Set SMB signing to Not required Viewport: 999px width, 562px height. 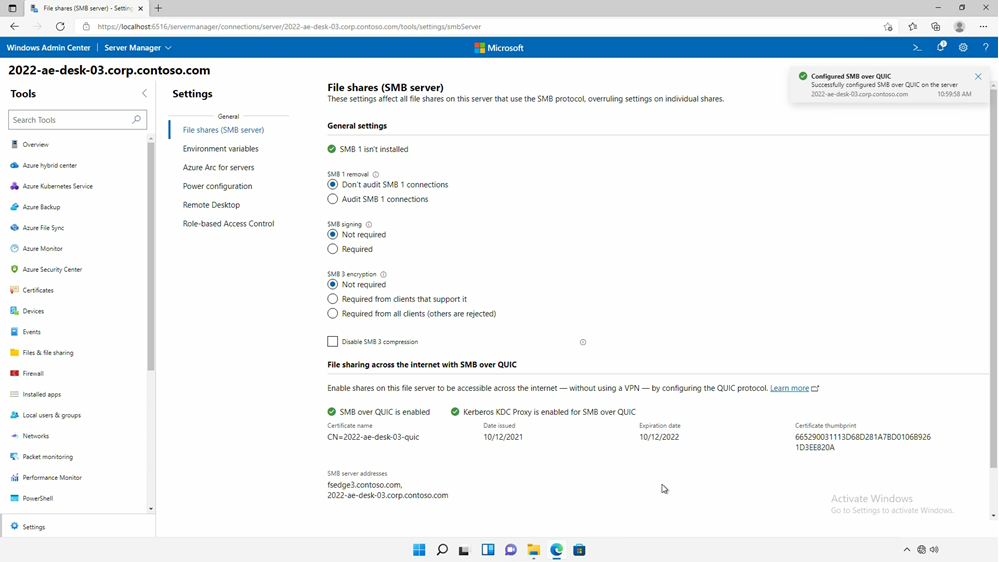[x=333, y=234]
